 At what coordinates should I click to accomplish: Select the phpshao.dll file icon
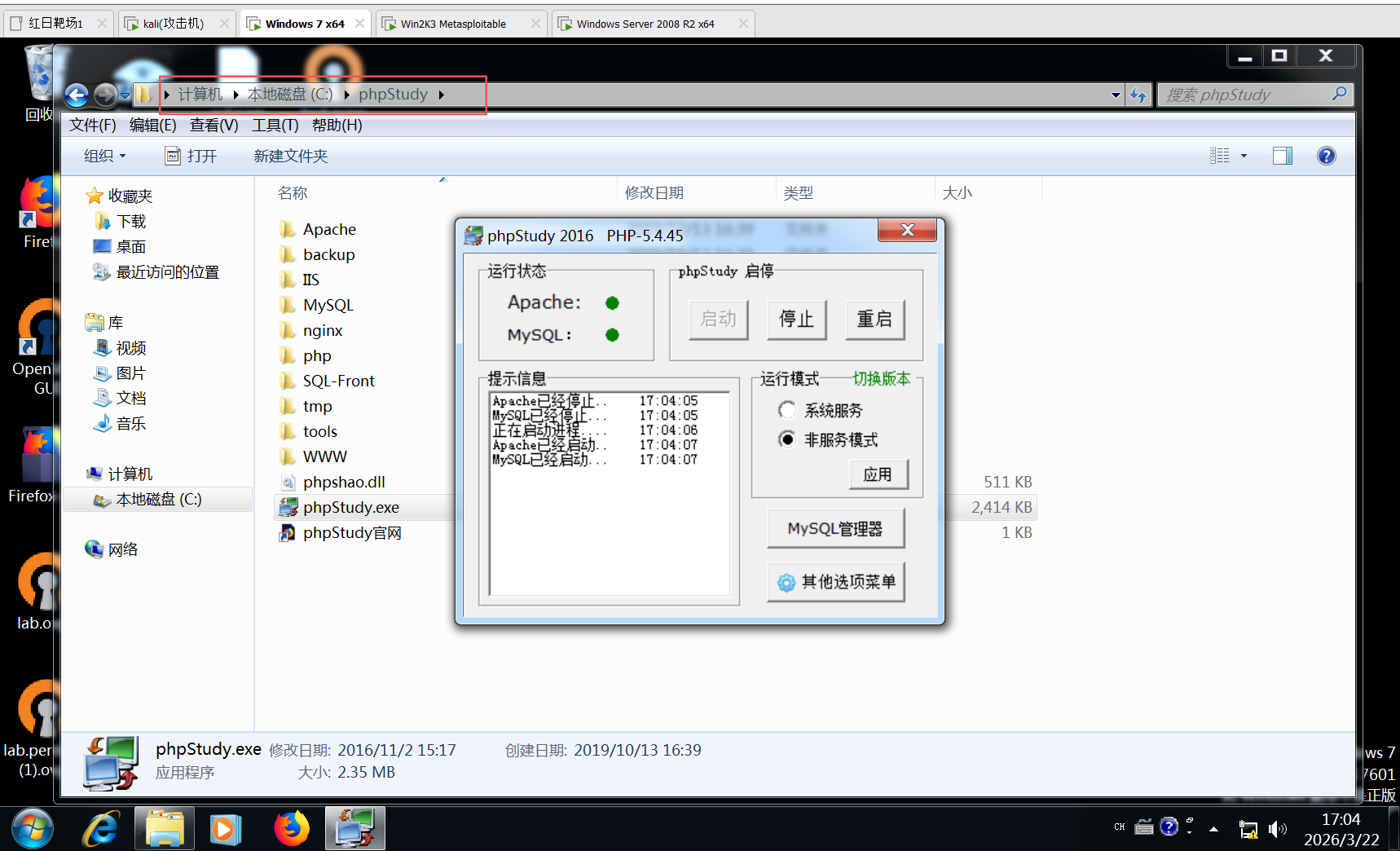[x=288, y=482]
